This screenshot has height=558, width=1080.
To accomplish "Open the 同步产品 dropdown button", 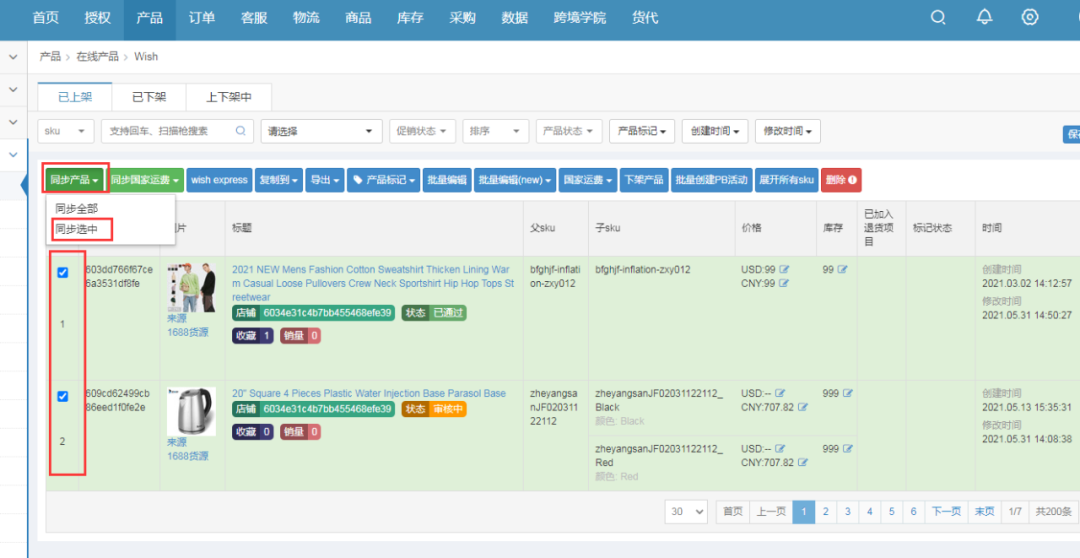I will click(75, 180).
